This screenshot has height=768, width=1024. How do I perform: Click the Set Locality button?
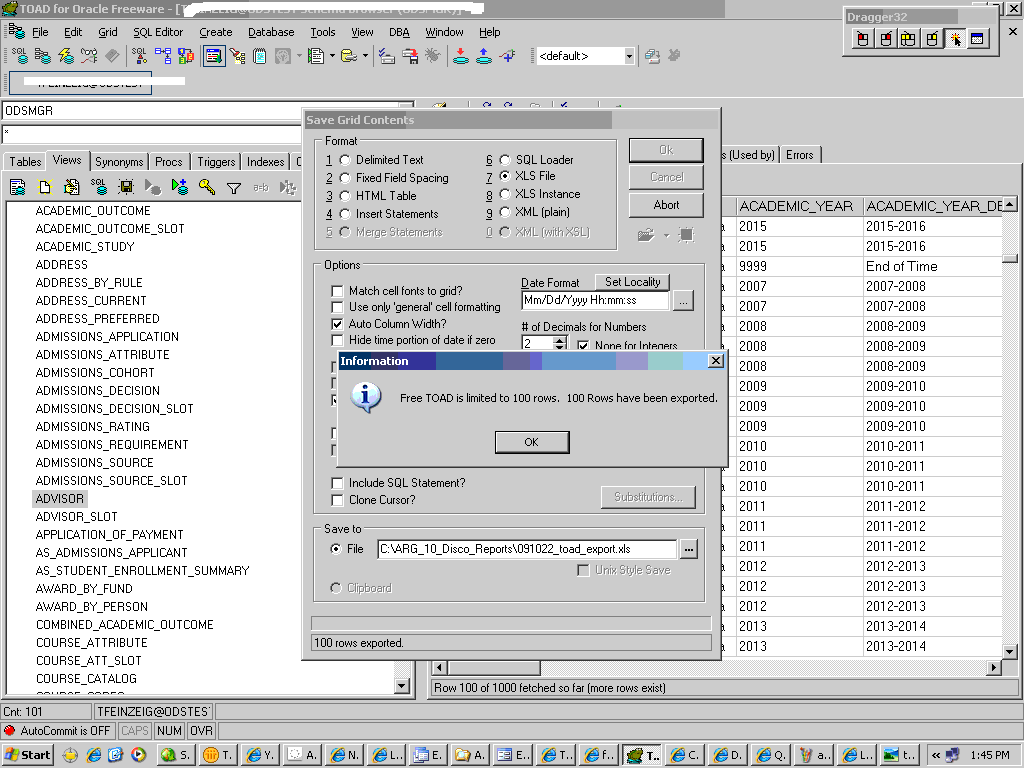(x=632, y=281)
